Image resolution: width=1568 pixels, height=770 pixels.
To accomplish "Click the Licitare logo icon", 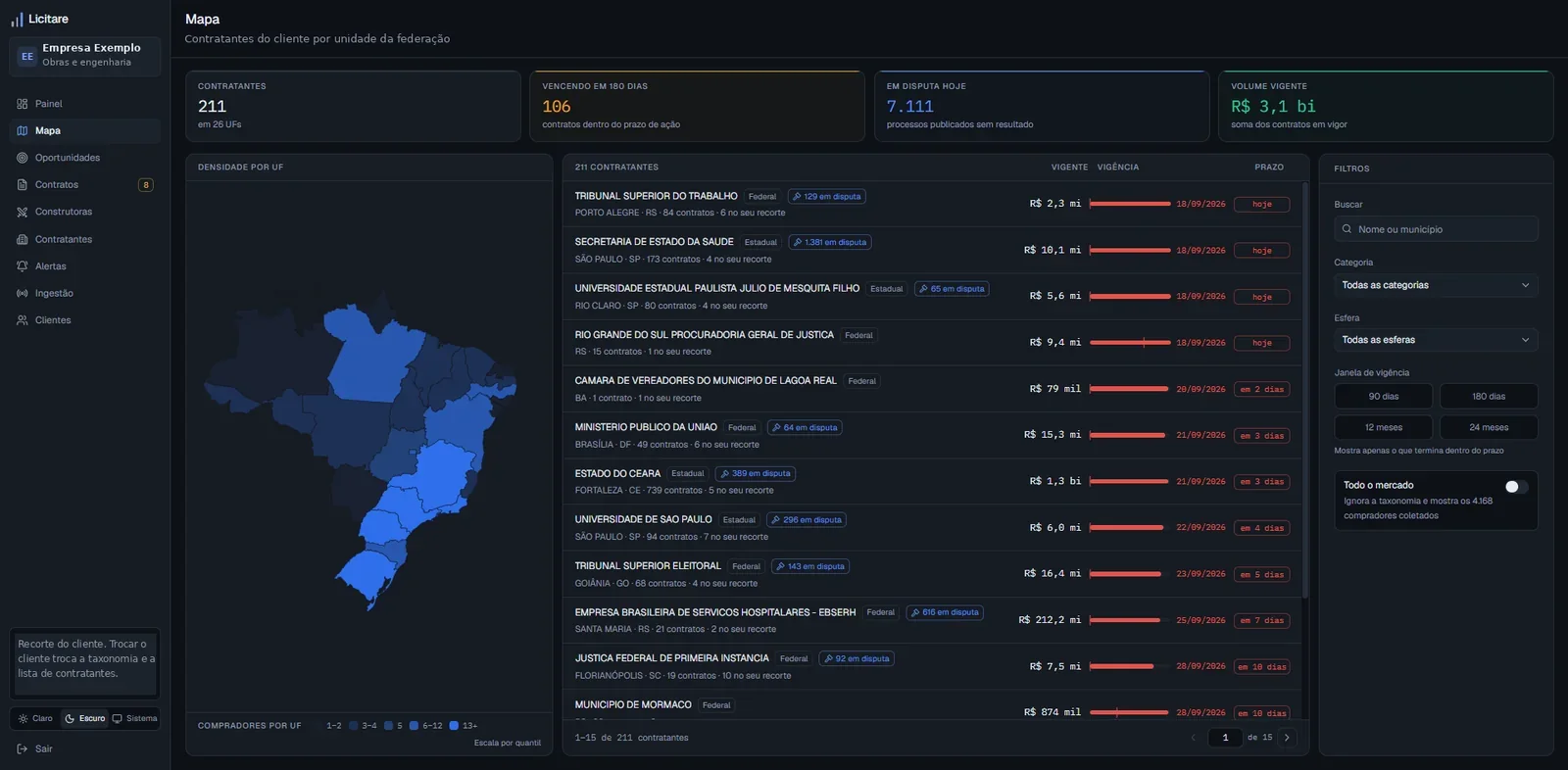I will click(x=17, y=19).
